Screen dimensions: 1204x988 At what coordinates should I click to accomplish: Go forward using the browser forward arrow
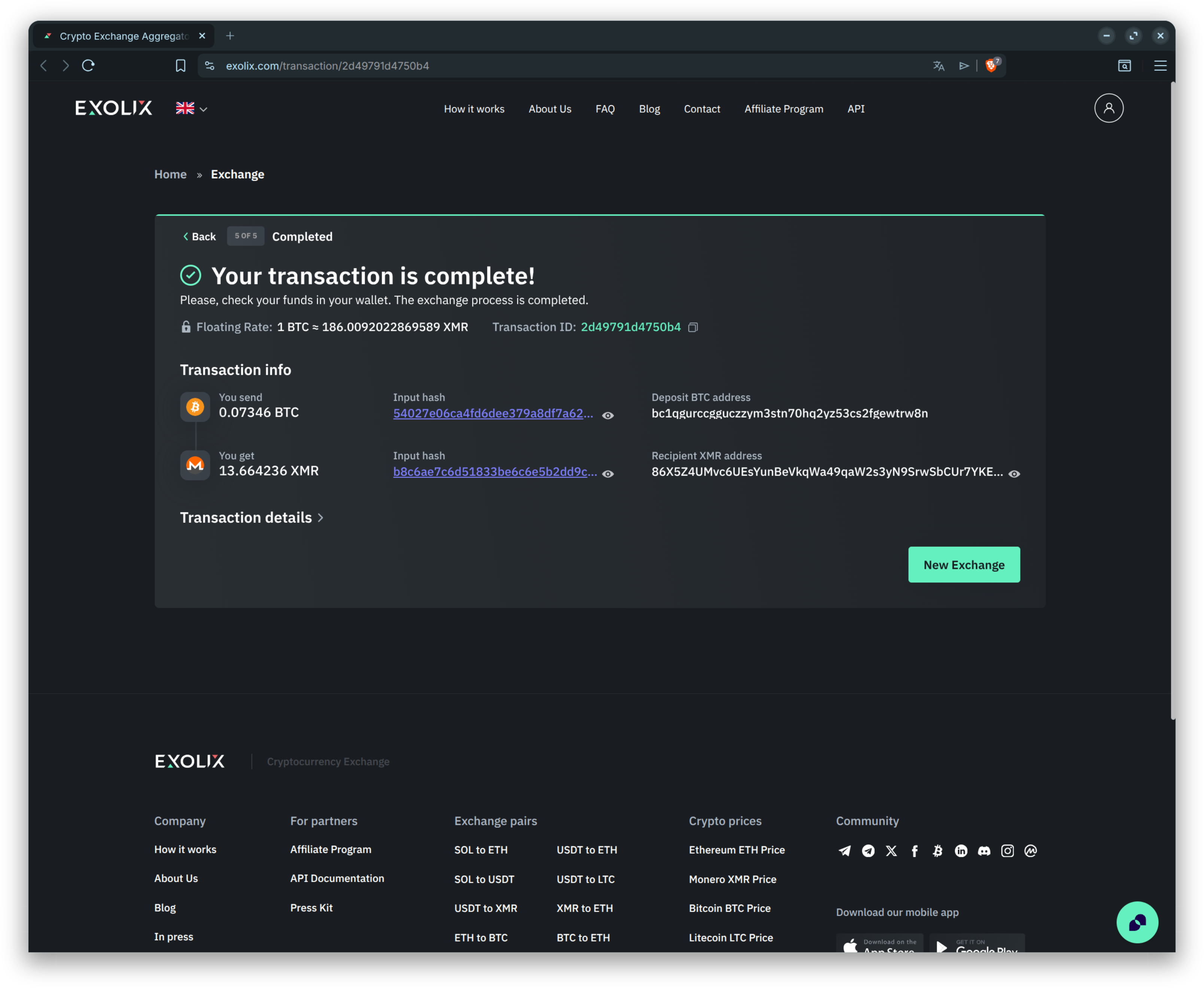[x=66, y=65]
